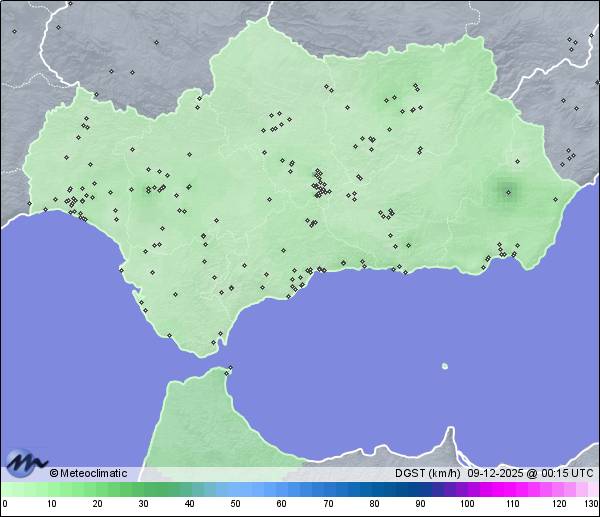Select the station marker at far top-left corner
Screen dimensions: 600x517
pyautogui.click(x=15, y=31)
